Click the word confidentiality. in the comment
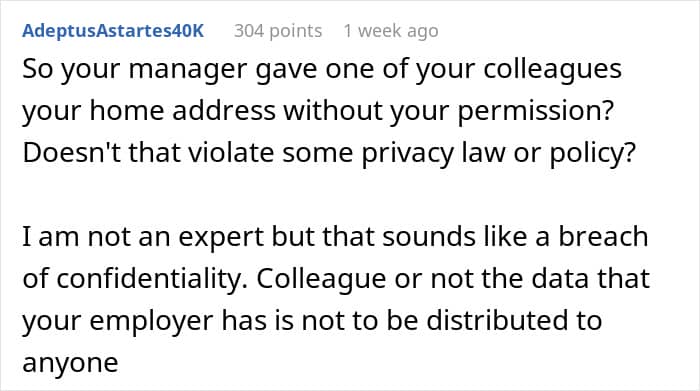700x391 pixels. point(153,278)
